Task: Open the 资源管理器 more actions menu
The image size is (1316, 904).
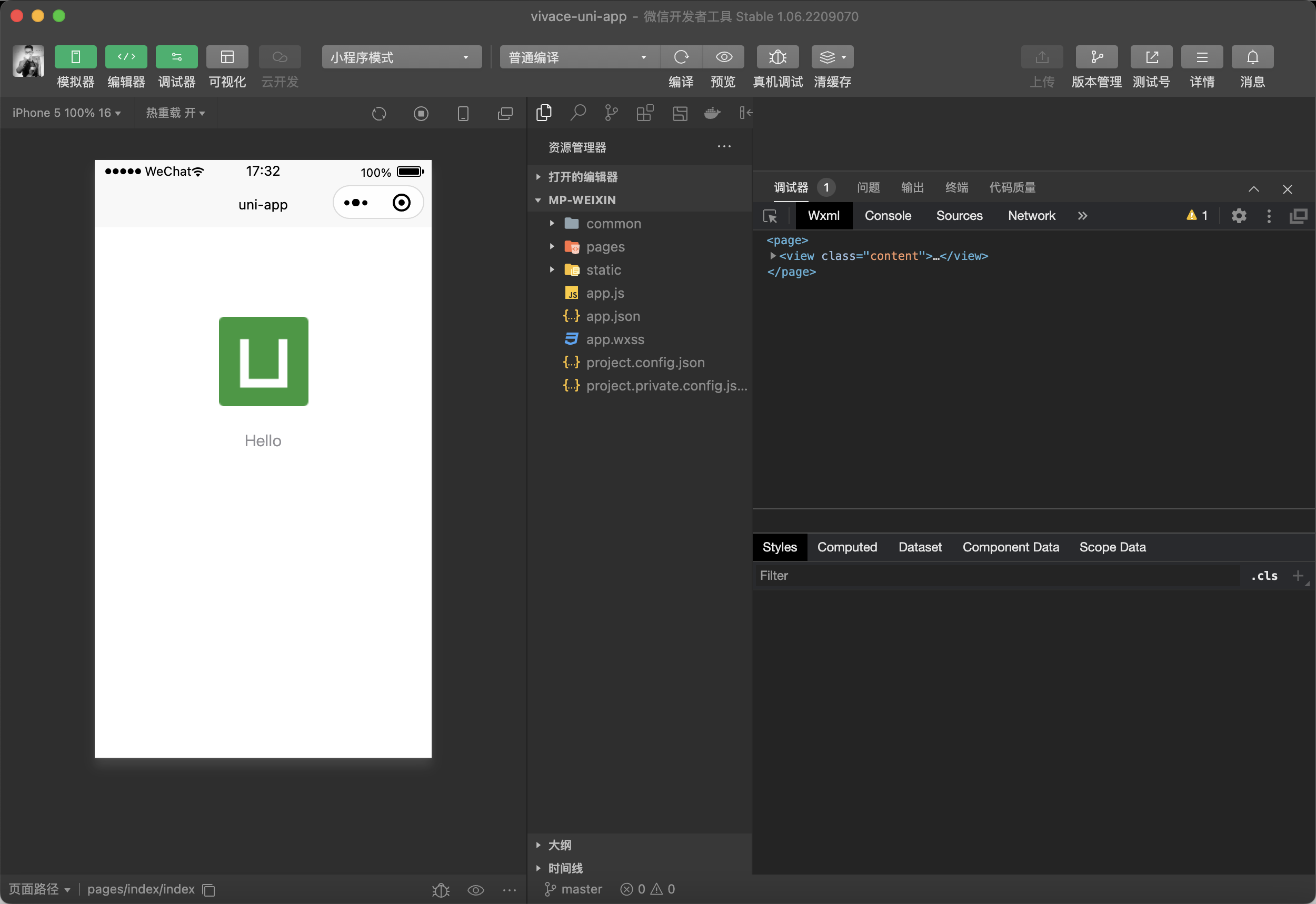Action: (724, 146)
